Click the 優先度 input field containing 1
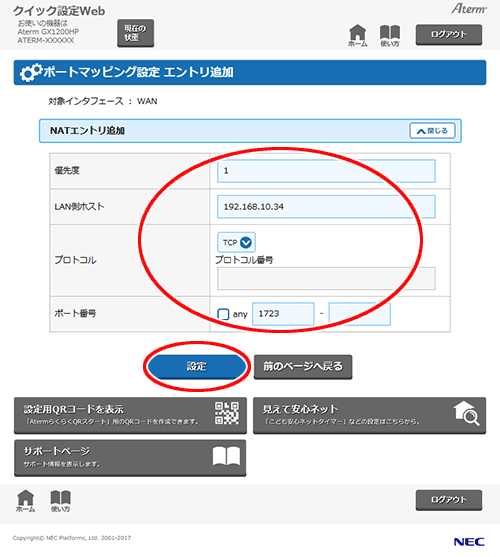Screen dimensions: 500x557 click(x=326, y=171)
